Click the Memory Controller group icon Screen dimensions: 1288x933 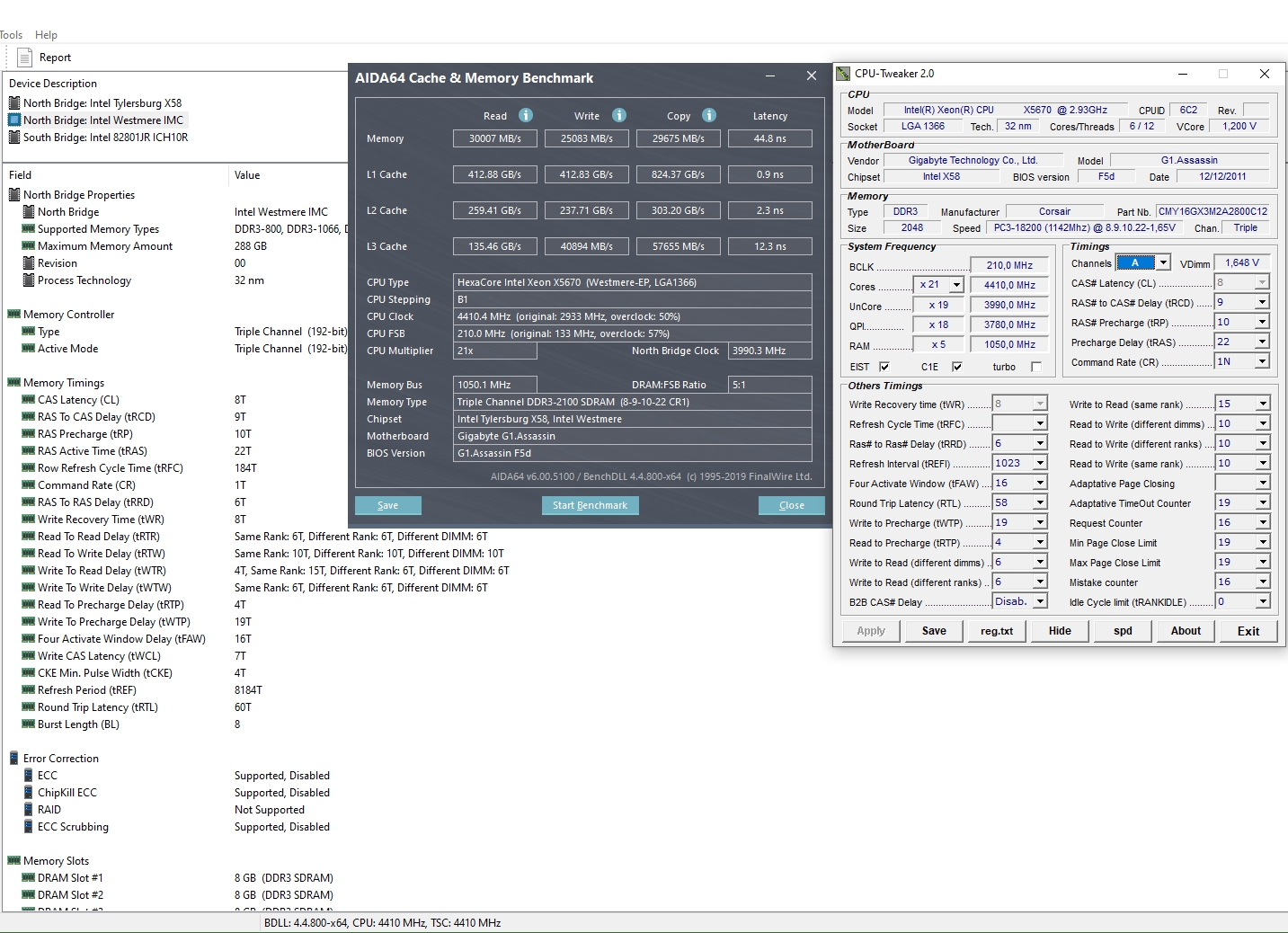point(14,315)
